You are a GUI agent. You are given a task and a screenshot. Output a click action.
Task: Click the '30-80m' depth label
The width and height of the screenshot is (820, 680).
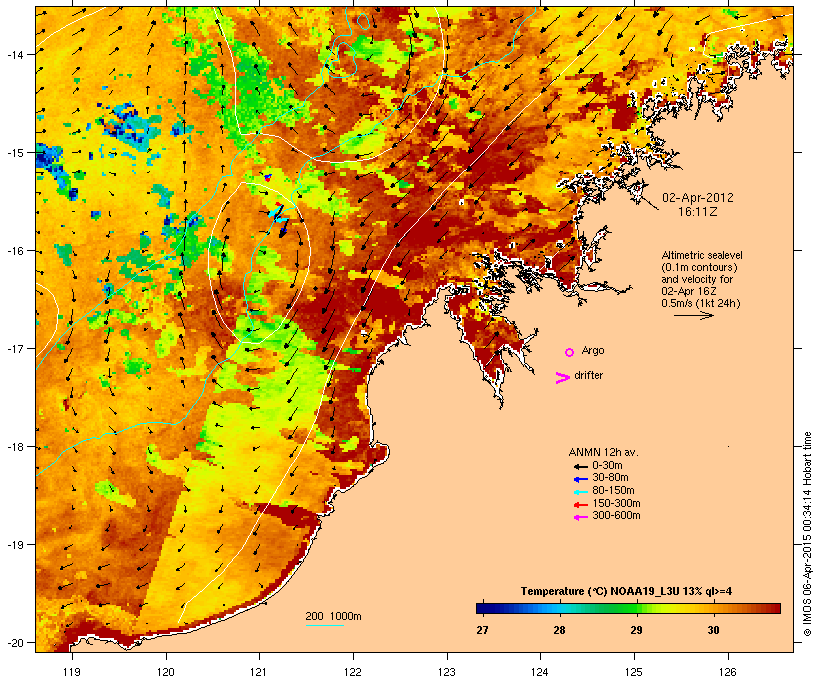point(610,477)
